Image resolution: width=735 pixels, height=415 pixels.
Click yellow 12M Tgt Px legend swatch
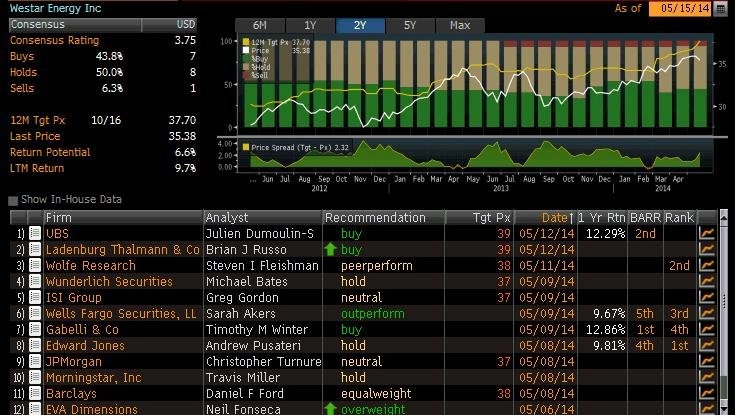point(246,42)
